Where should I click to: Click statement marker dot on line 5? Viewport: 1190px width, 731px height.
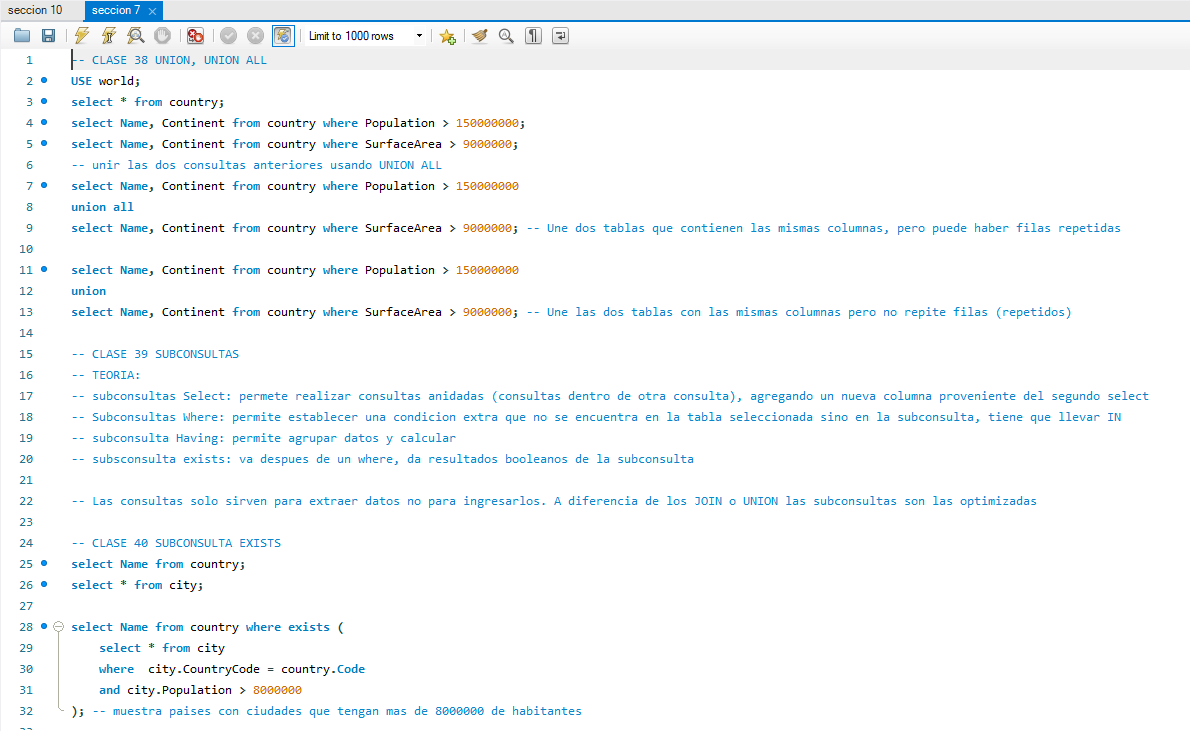(x=44, y=143)
